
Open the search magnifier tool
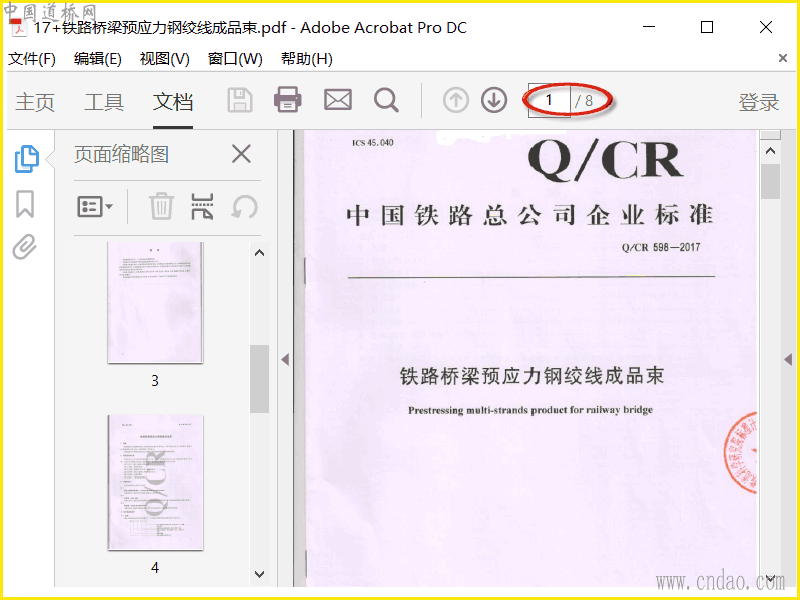(386, 101)
